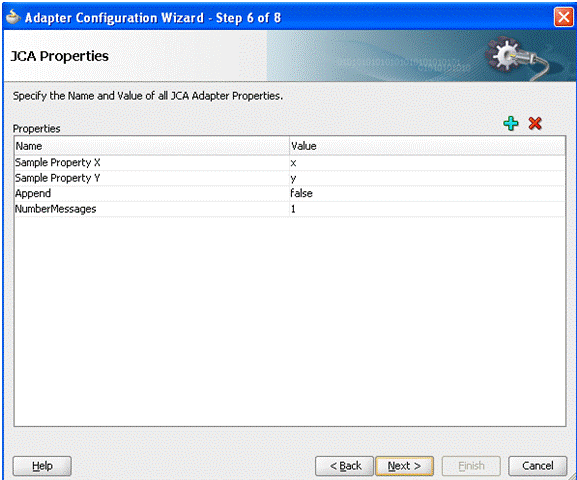Edit the value 1 of NumberMessages
The width and height of the screenshot is (577, 480).
[427, 209]
